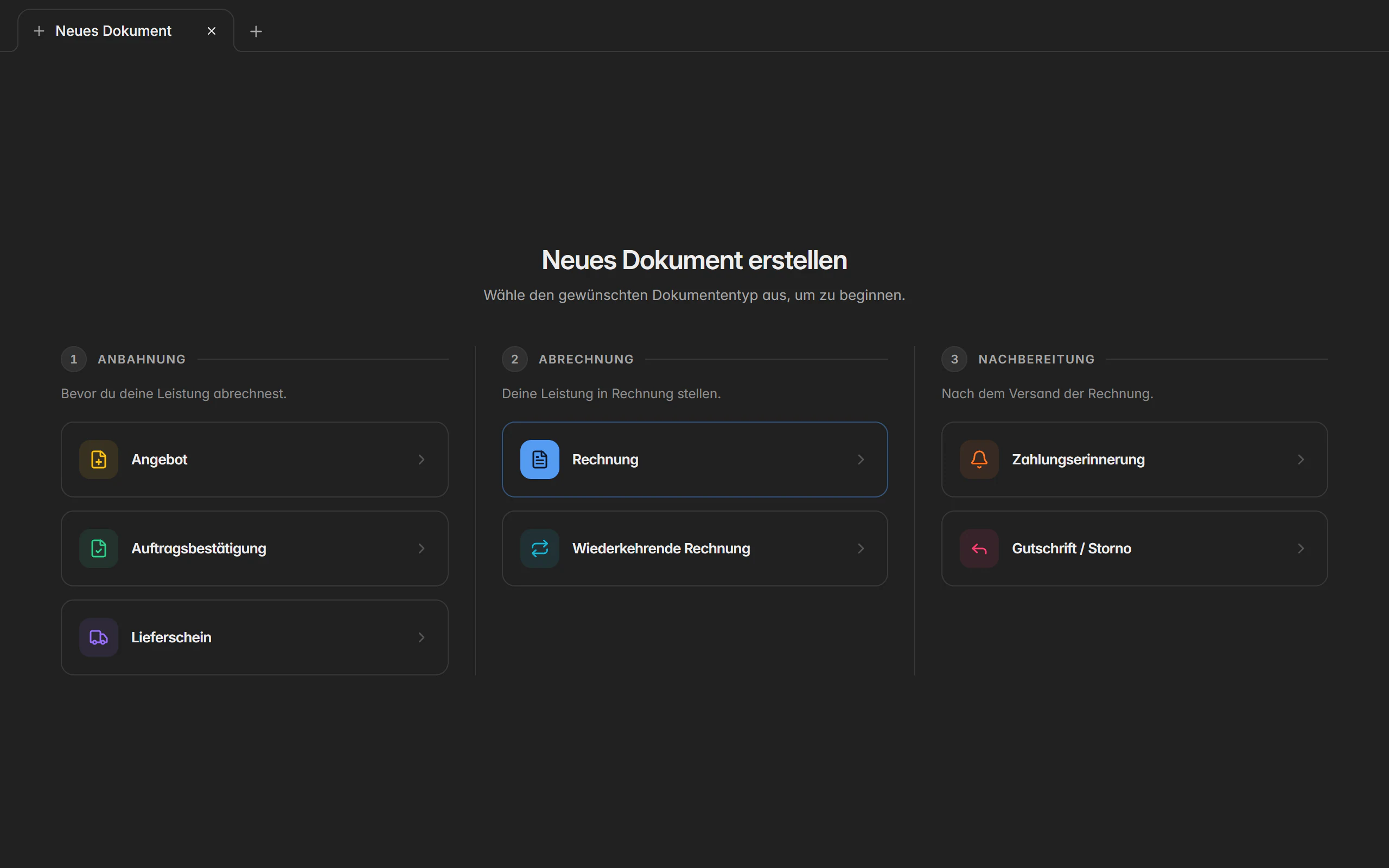Click the chevron on the Lieferschein card
Viewport: 1389px width, 868px height.
[421, 637]
